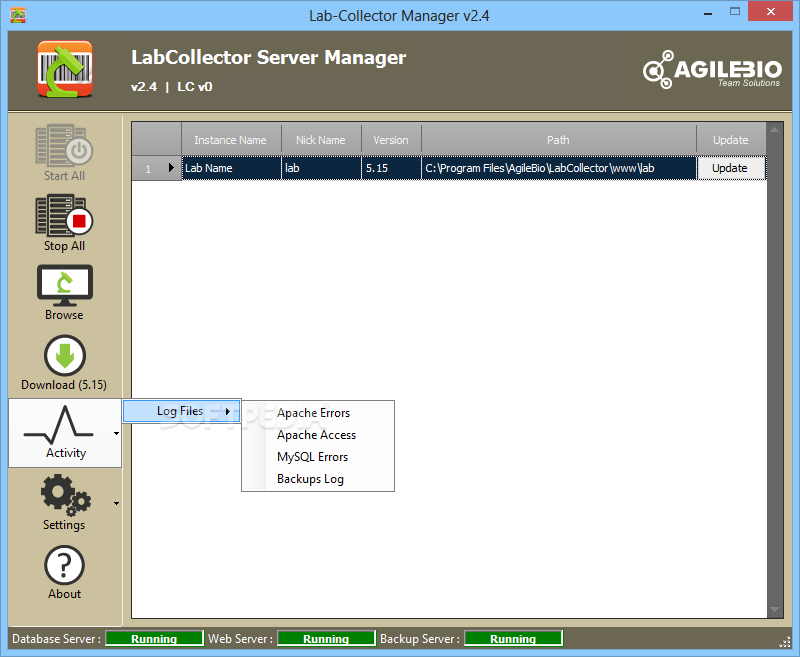
Task: Select the 'lab' nick name cell
Action: pos(321,168)
